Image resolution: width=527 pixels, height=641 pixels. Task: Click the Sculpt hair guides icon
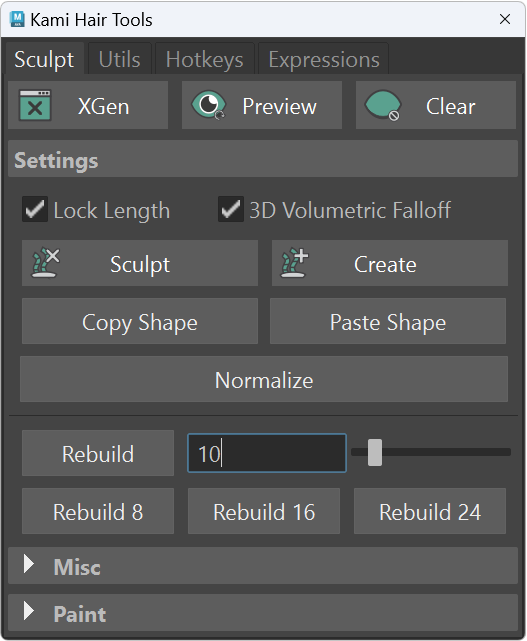tap(46, 263)
